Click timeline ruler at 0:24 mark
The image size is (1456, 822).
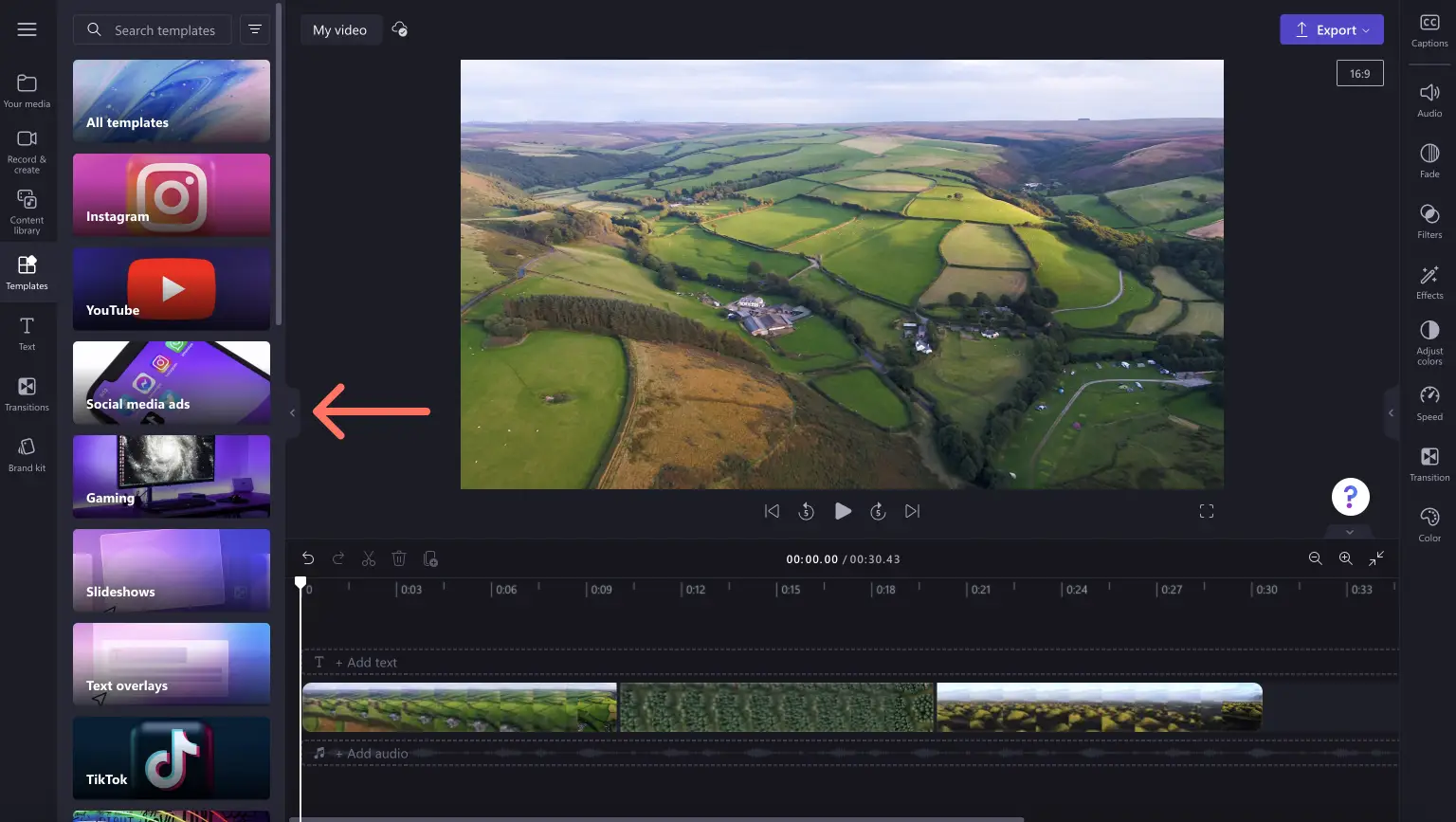pos(1076,590)
